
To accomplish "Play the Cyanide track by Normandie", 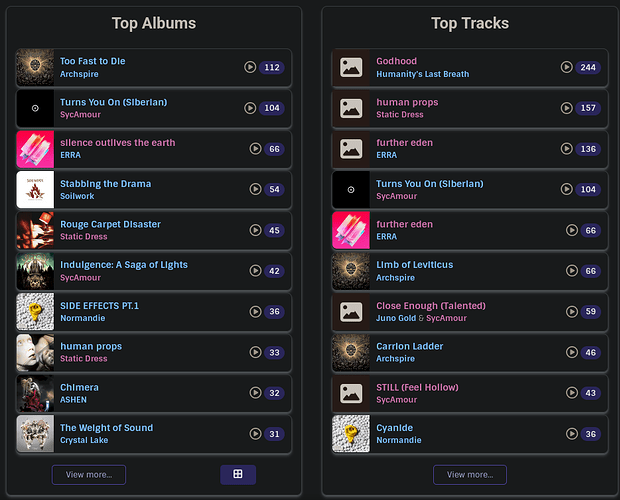I will pyautogui.click(x=571, y=435).
